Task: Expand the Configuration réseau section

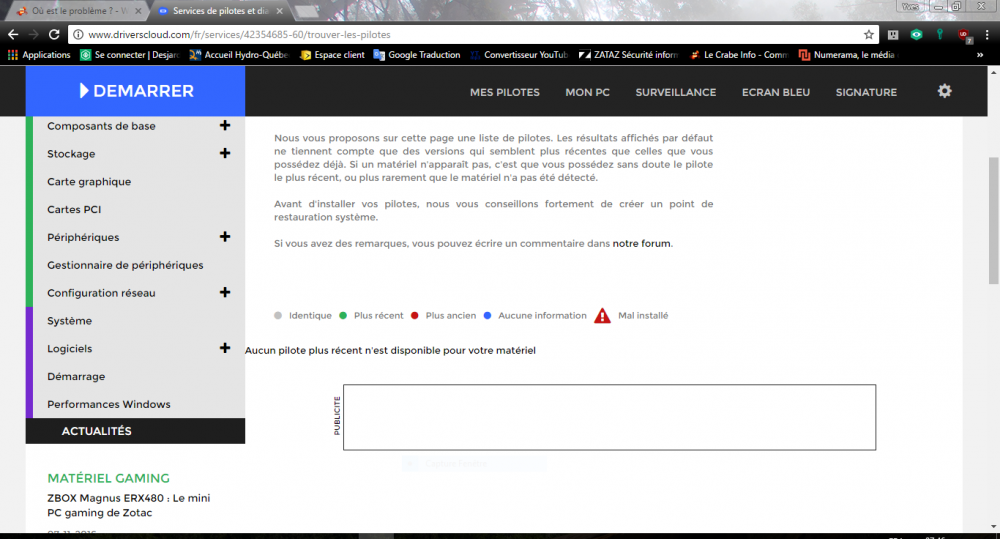Action: (224, 292)
